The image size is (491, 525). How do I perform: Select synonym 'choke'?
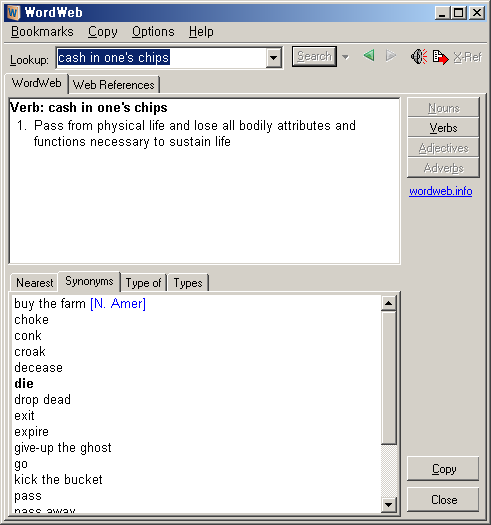(x=31, y=320)
